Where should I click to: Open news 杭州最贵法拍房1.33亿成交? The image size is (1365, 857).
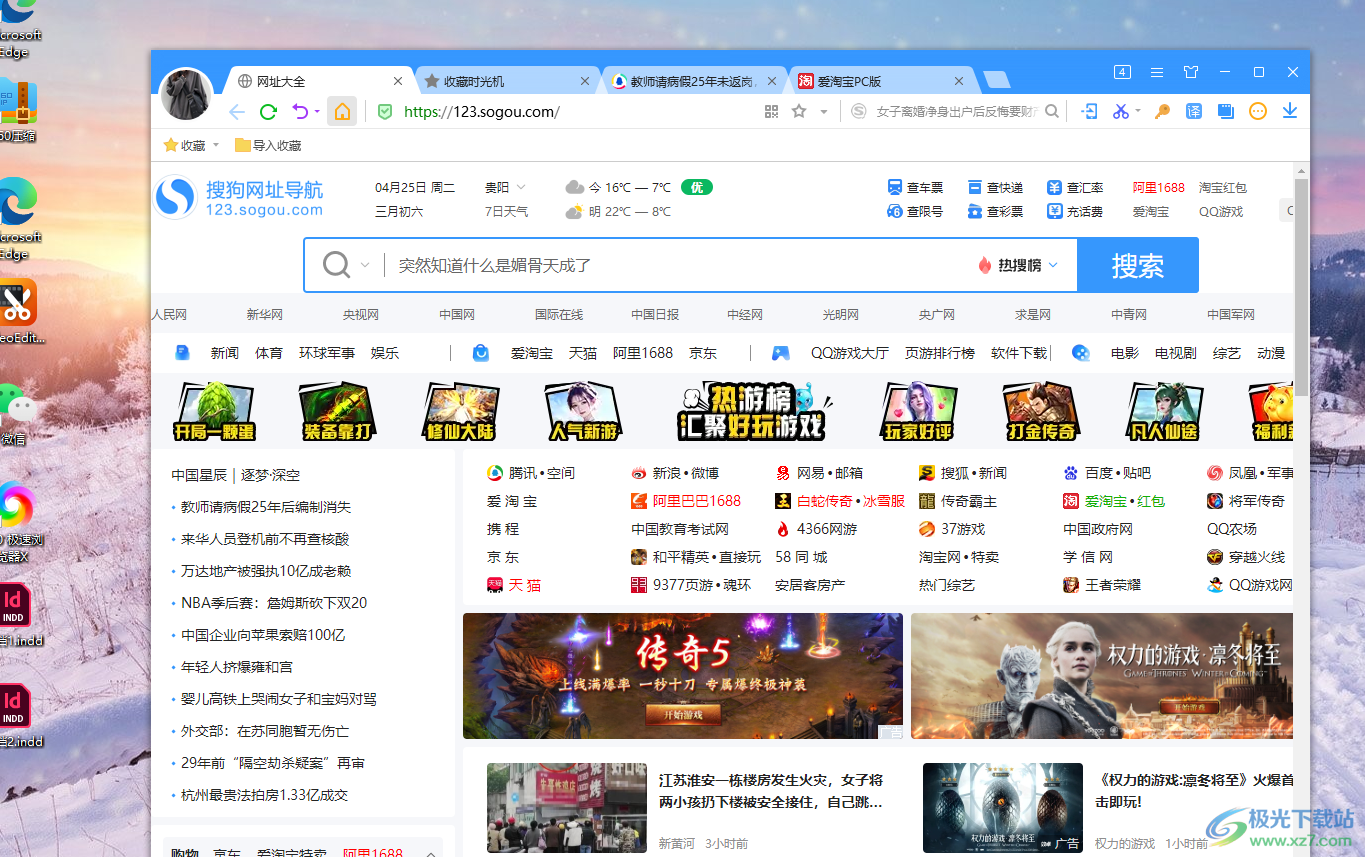[x=265, y=795]
